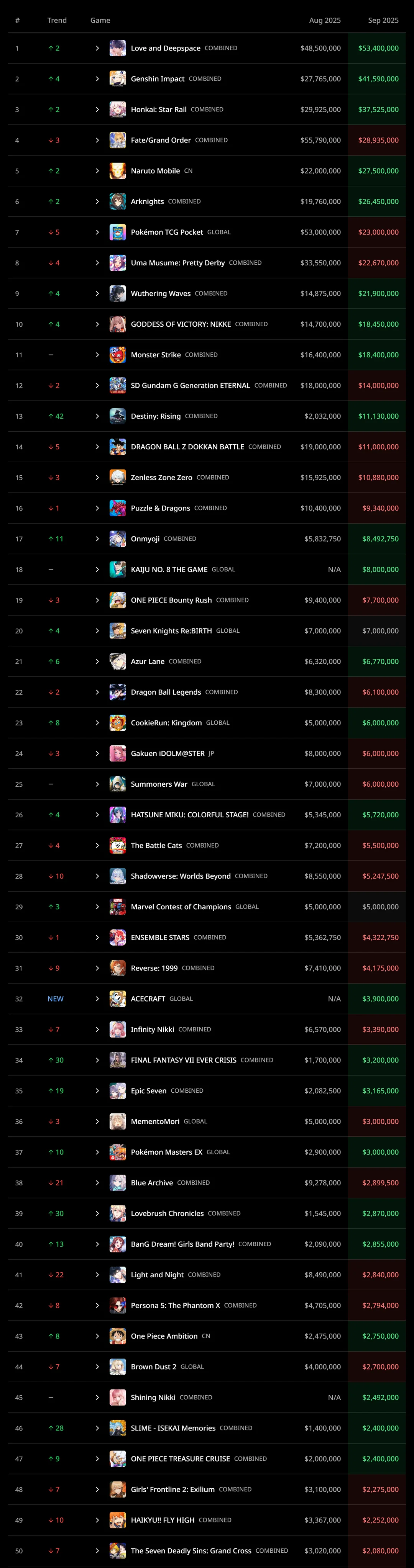Click the NEW trend label for ACECRAFT

coord(56,999)
